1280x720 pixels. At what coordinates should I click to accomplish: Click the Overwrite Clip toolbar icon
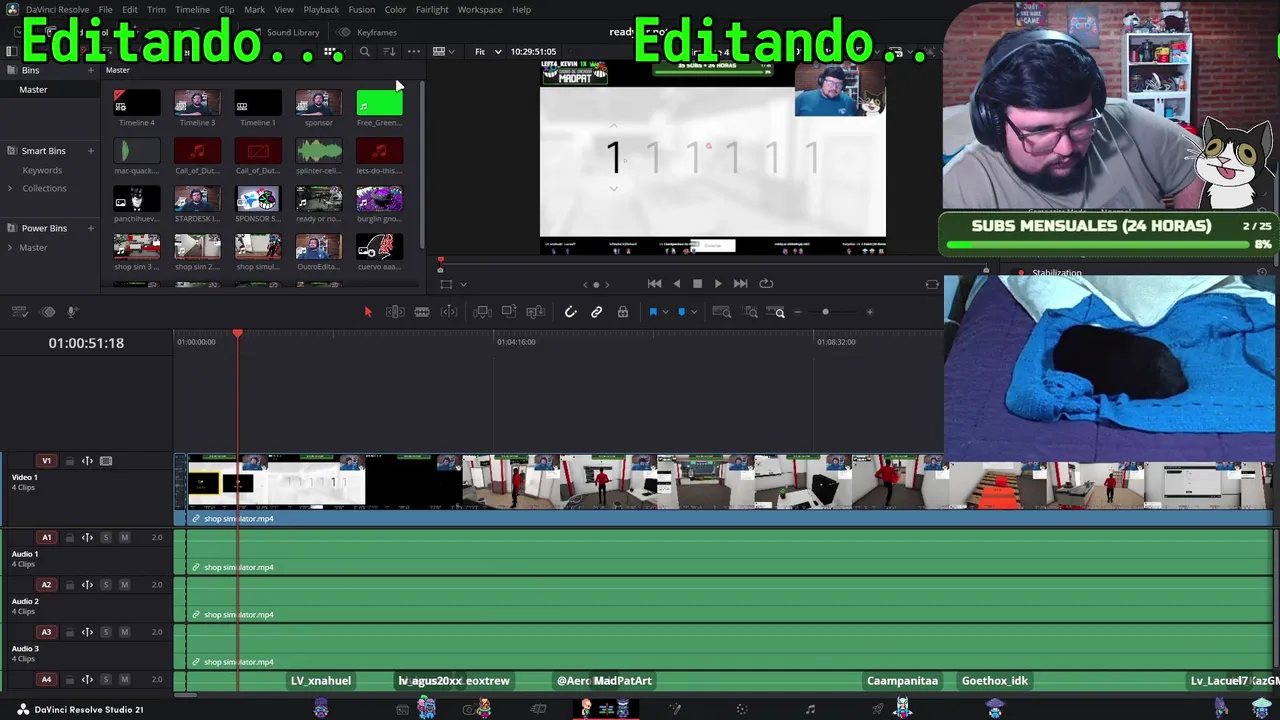click(509, 312)
